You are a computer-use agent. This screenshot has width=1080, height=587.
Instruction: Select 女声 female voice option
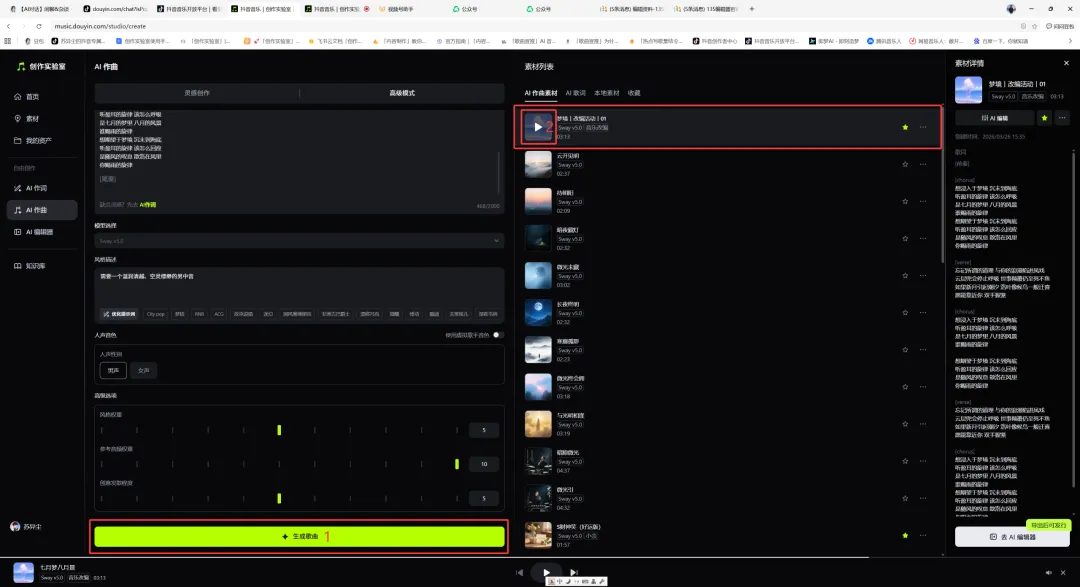tap(143, 371)
